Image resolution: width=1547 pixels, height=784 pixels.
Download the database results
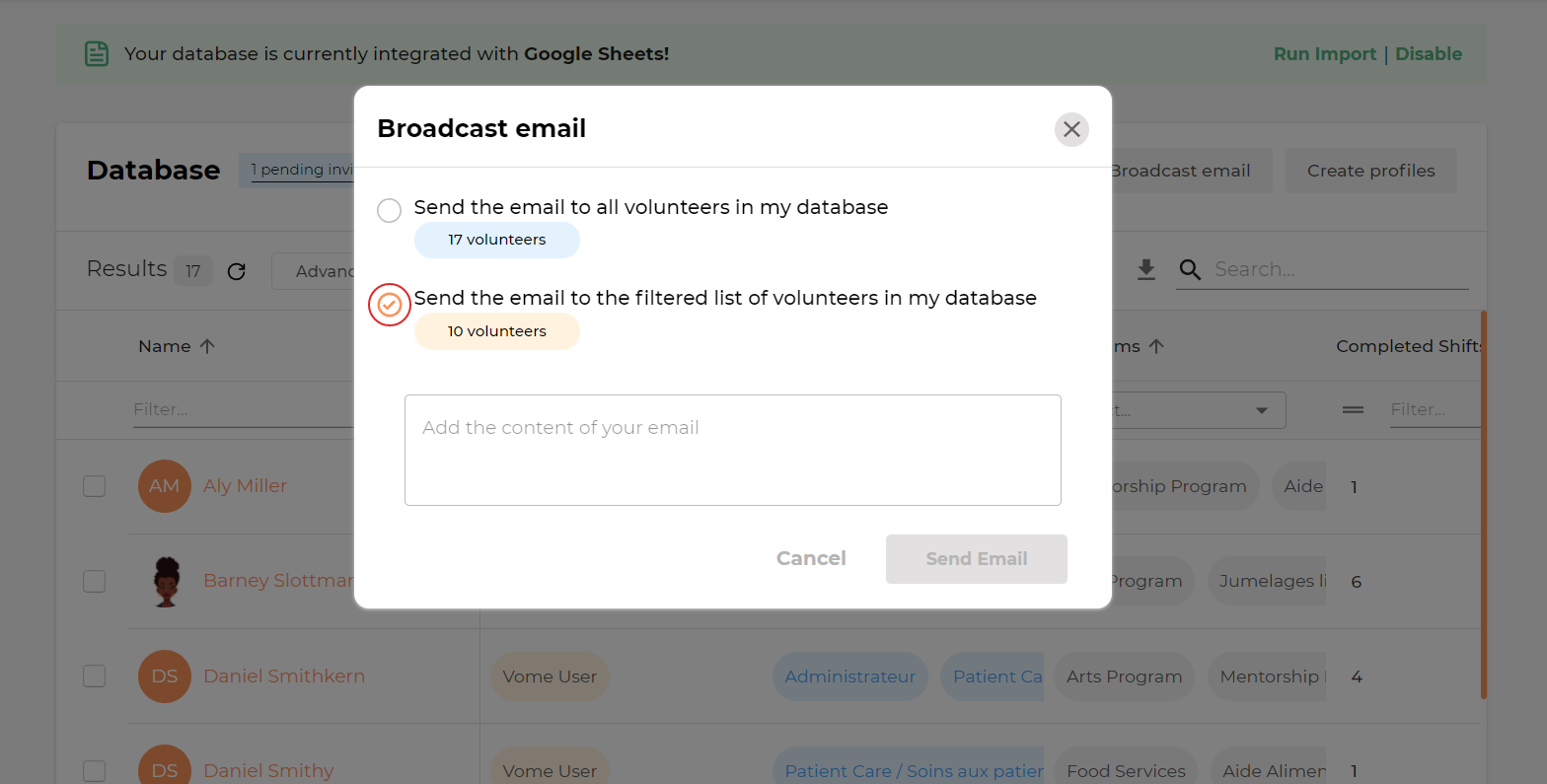click(x=1145, y=269)
